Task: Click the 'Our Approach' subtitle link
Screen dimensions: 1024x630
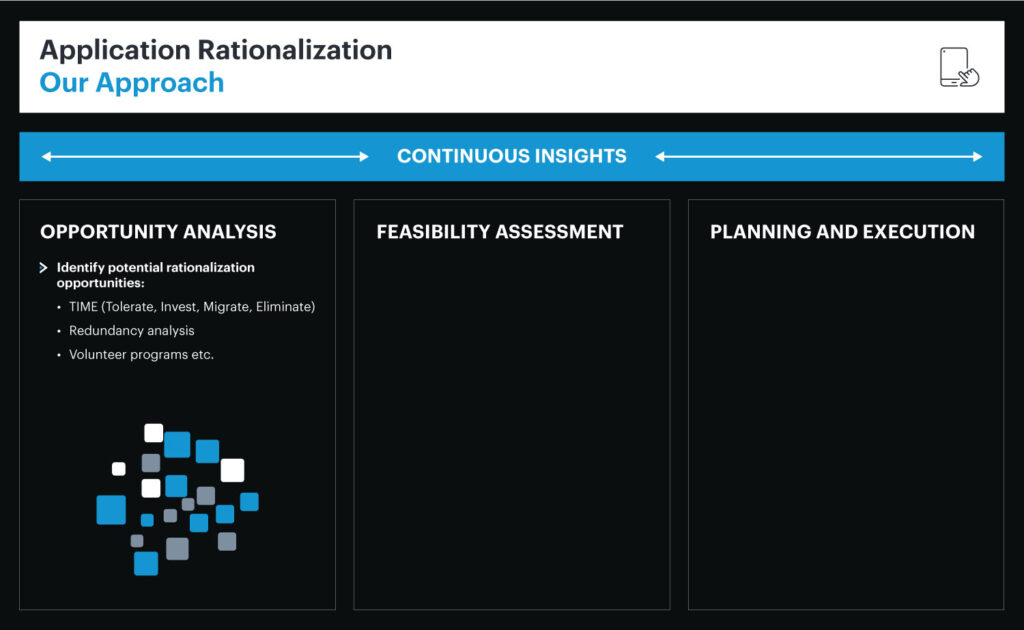Action: [x=132, y=83]
